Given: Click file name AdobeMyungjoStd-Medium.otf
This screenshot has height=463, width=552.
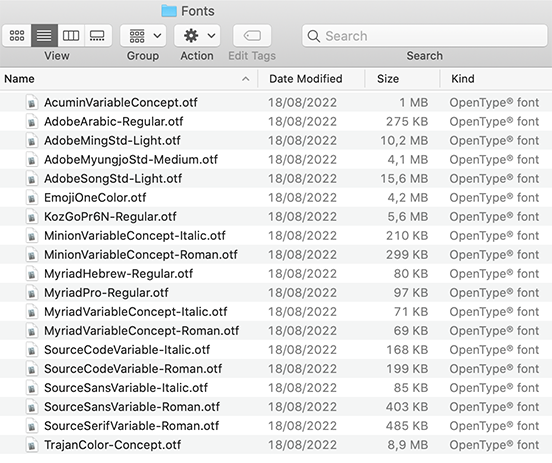Looking at the screenshot, I should [131, 159].
